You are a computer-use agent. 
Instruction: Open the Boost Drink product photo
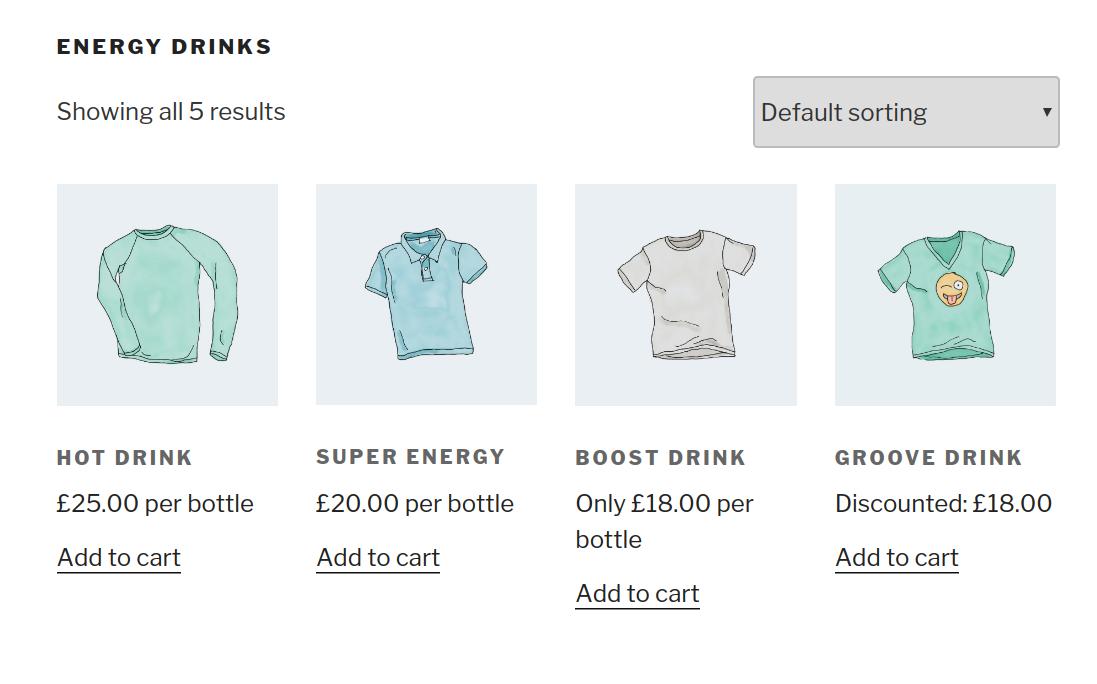tap(685, 293)
